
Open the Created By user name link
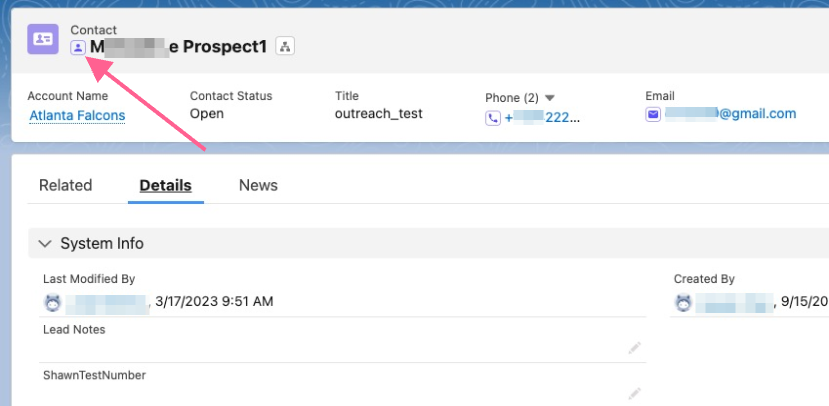pos(734,303)
